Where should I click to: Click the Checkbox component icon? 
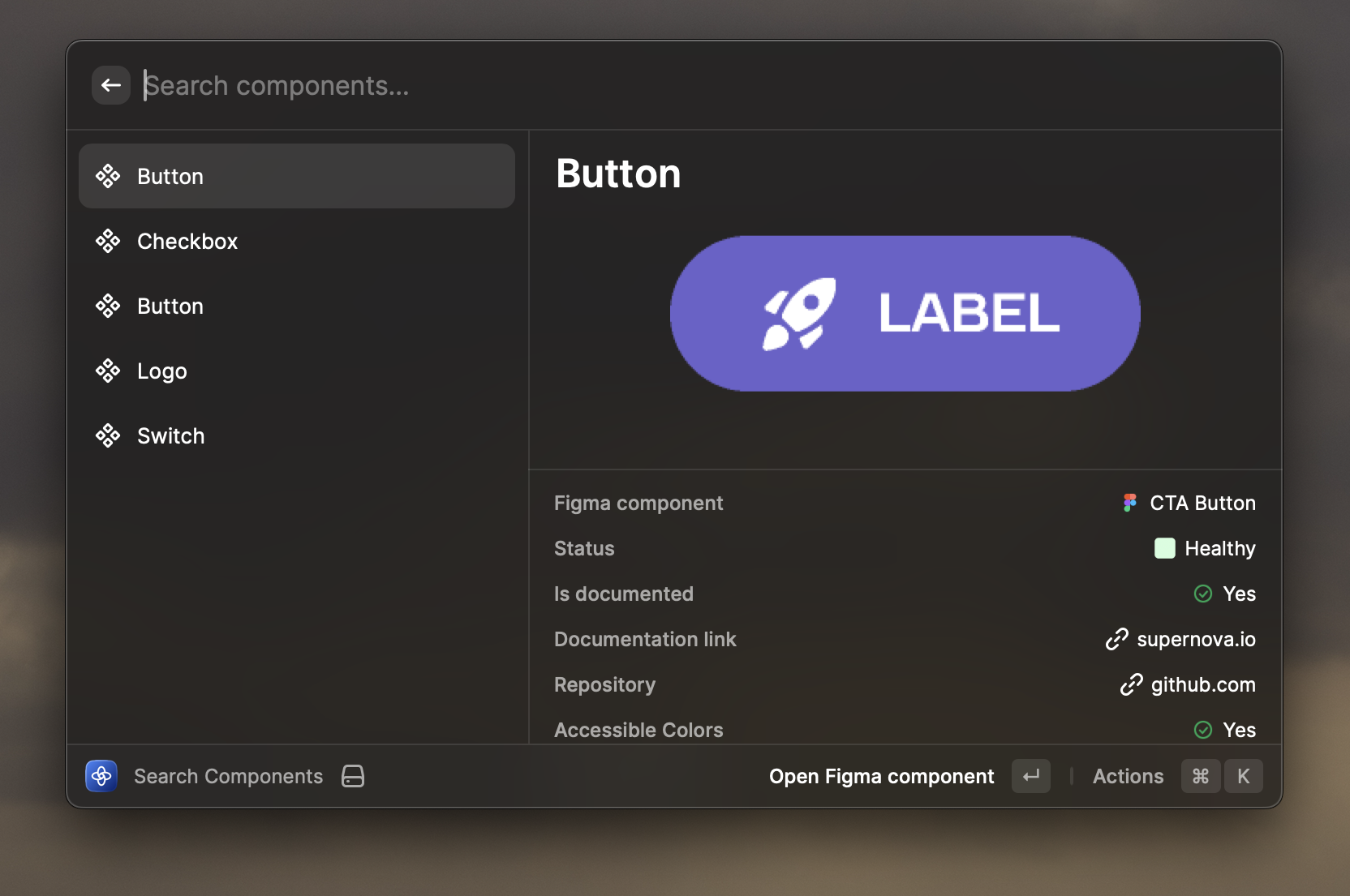pos(108,242)
